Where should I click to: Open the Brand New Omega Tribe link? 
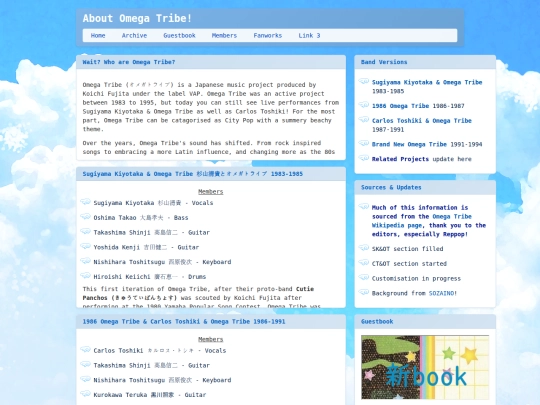pos(409,144)
